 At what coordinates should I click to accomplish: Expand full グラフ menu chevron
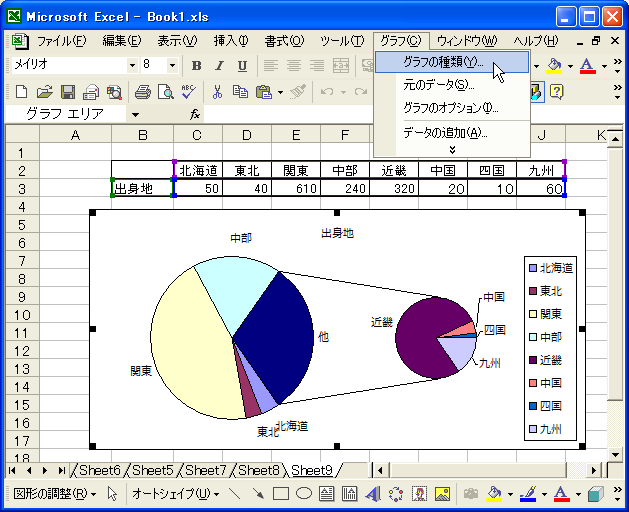click(x=452, y=150)
